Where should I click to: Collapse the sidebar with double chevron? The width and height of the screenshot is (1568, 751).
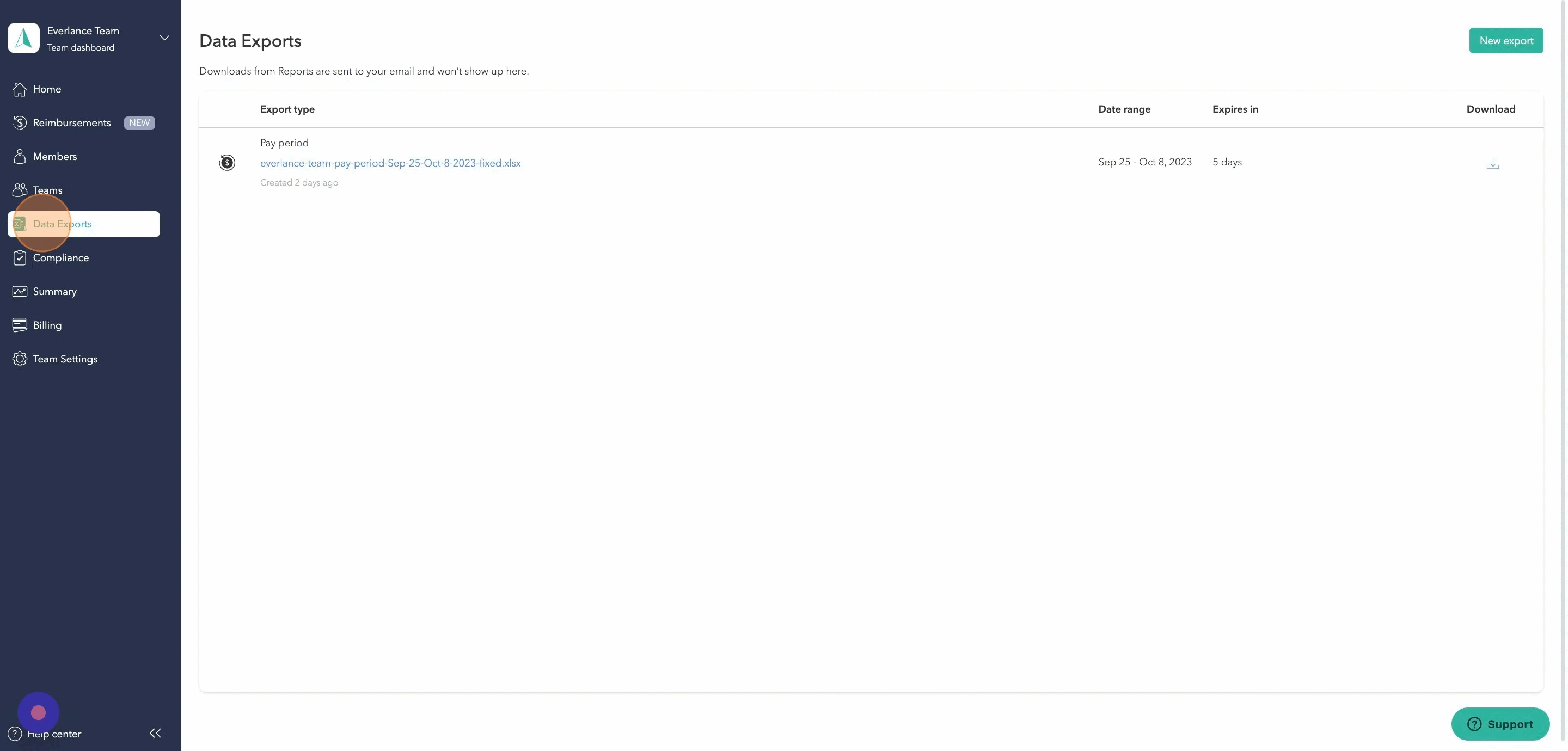(155, 734)
